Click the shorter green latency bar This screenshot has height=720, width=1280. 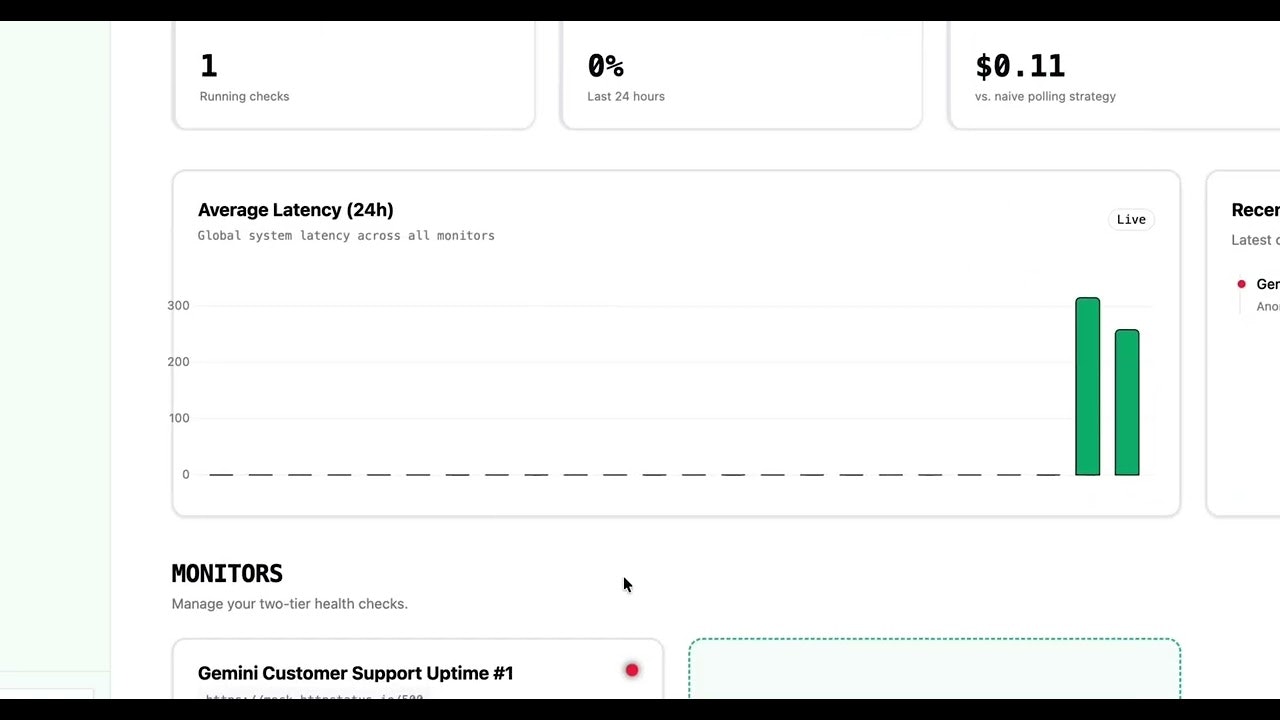(x=1127, y=402)
